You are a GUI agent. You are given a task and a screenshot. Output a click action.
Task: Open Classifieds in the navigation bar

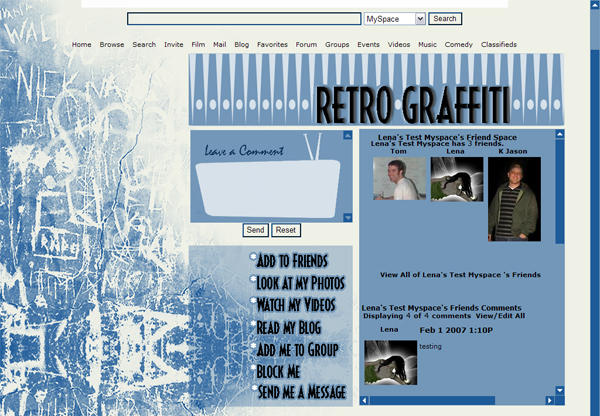499,44
